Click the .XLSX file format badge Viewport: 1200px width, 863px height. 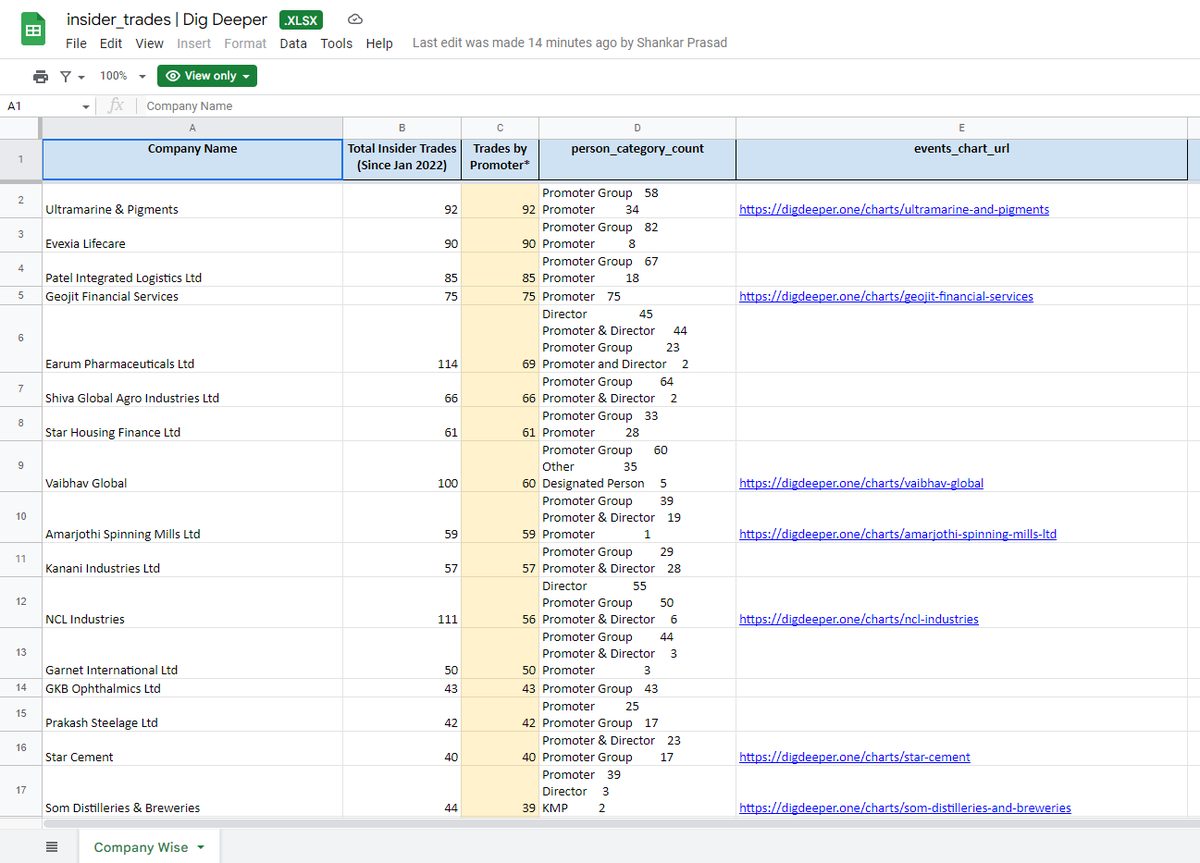tap(300, 19)
